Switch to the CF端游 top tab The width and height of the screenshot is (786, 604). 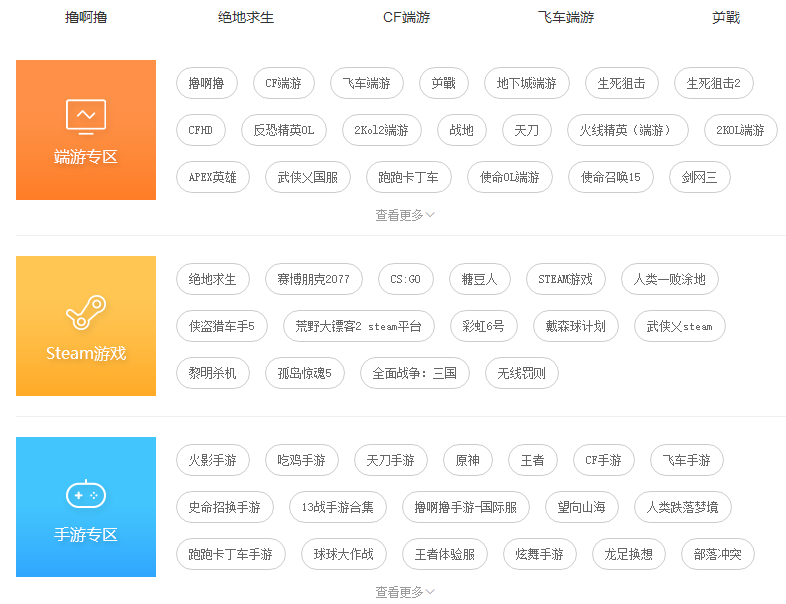(x=406, y=18)
